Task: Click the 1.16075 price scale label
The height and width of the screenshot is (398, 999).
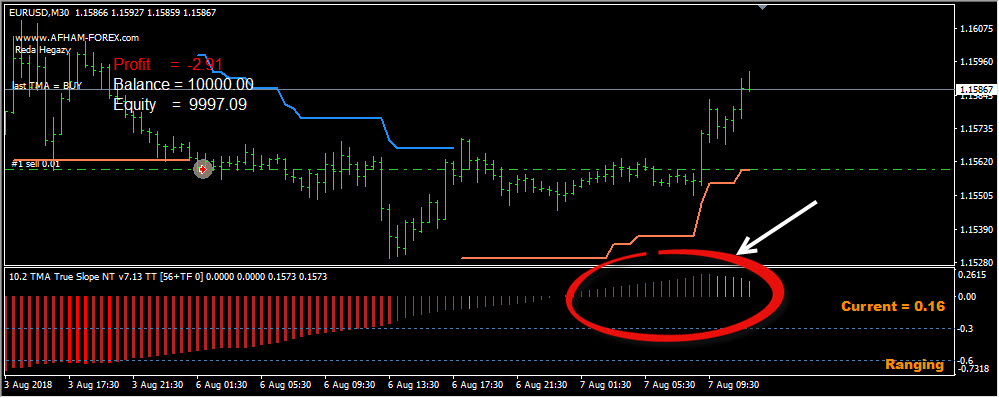Action: coord(975,29)
